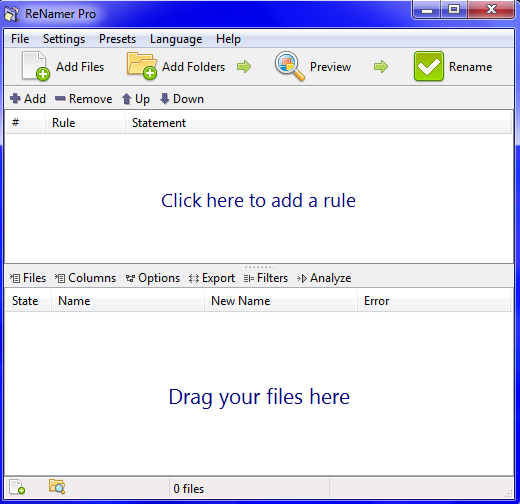Minimize the ReNamer Pro window

427,10
